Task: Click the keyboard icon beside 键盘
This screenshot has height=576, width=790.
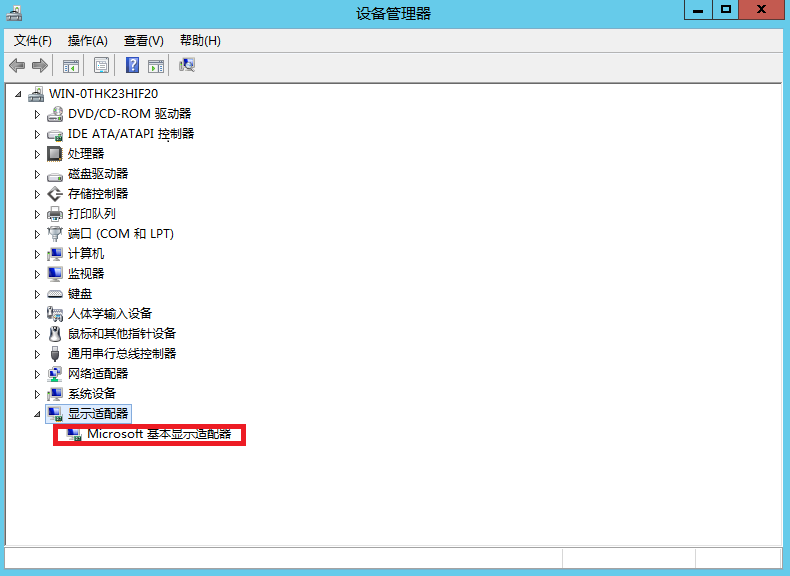Action: pyautogui.click(x=55, y=294)
